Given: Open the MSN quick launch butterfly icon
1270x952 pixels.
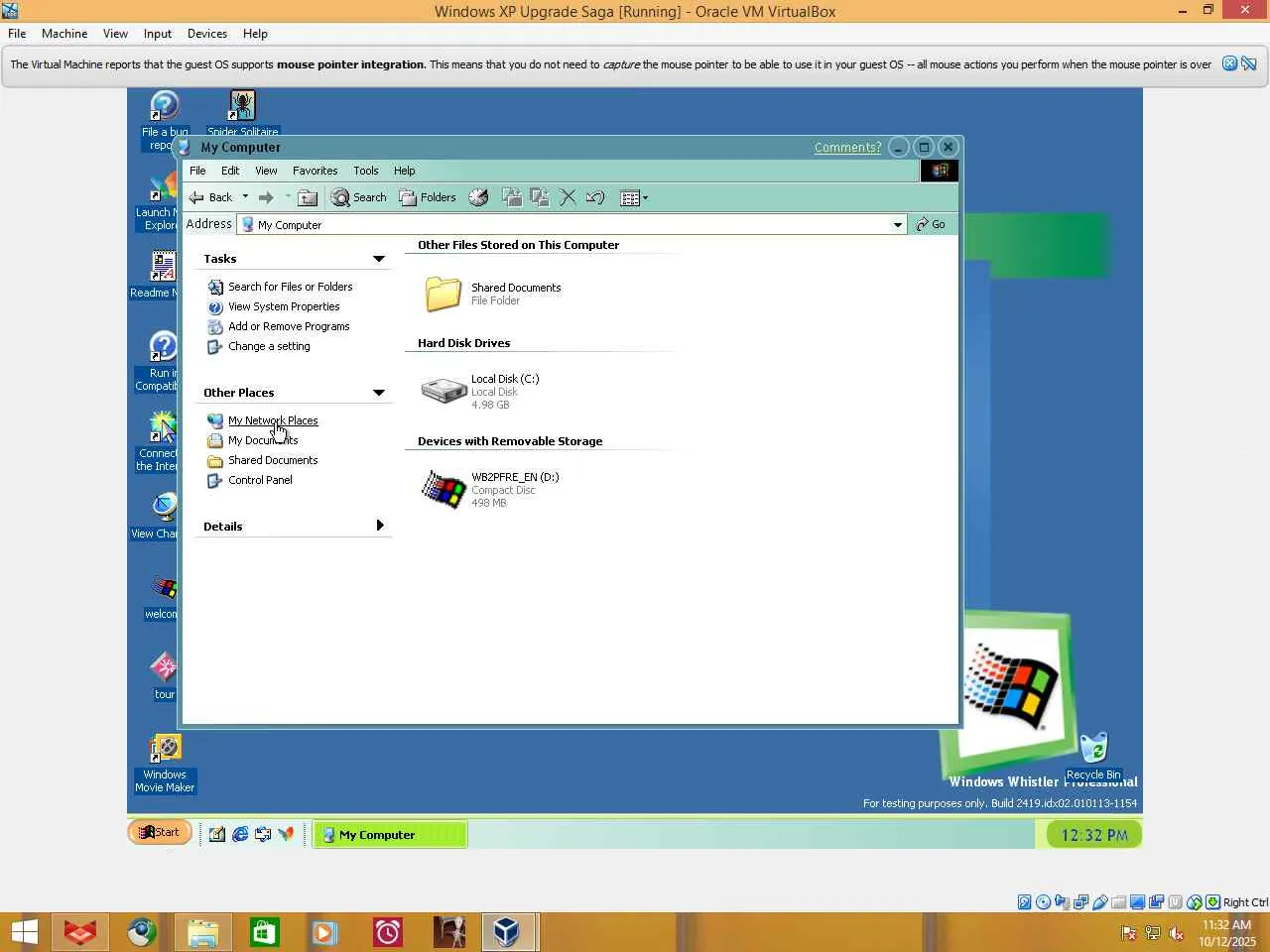Looking at the screenshot, I should [x=286, y=834].
